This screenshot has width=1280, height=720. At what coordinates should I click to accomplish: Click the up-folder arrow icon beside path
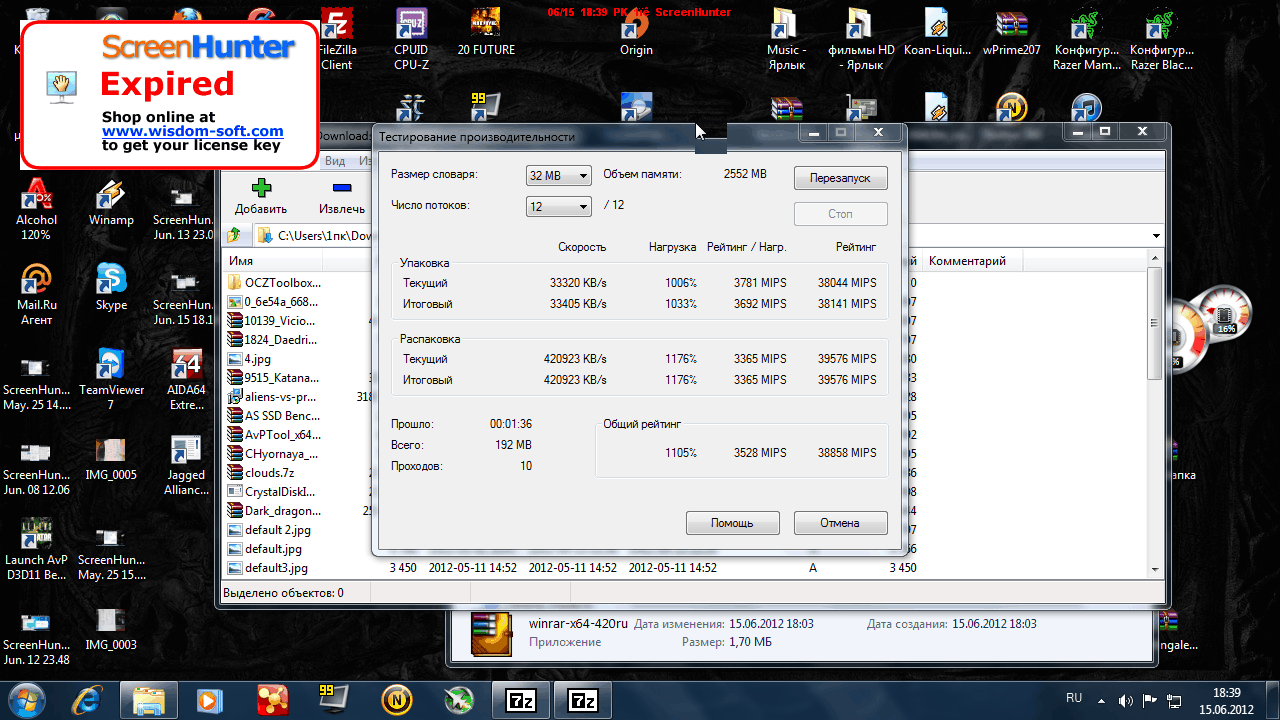click(234, 236)
